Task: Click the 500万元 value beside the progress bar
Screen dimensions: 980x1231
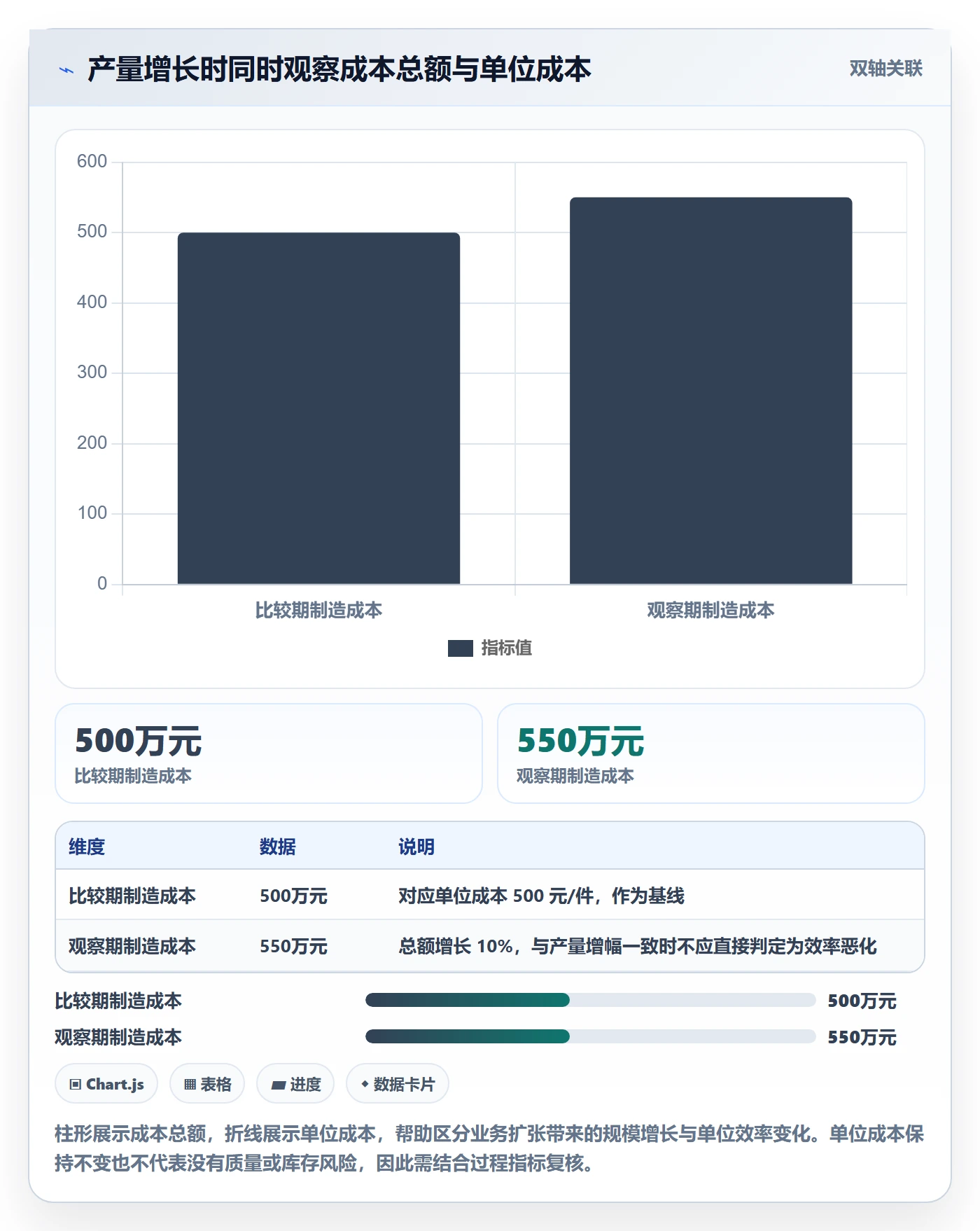Action: (862, 1001)
